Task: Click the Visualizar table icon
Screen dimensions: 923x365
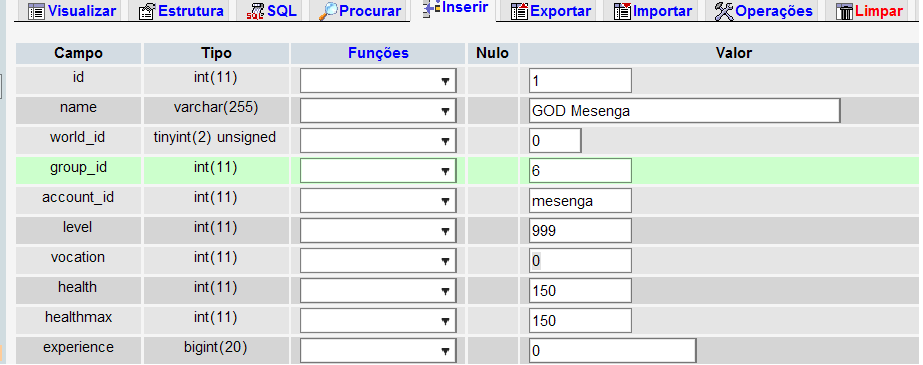Action: (36, 11)
